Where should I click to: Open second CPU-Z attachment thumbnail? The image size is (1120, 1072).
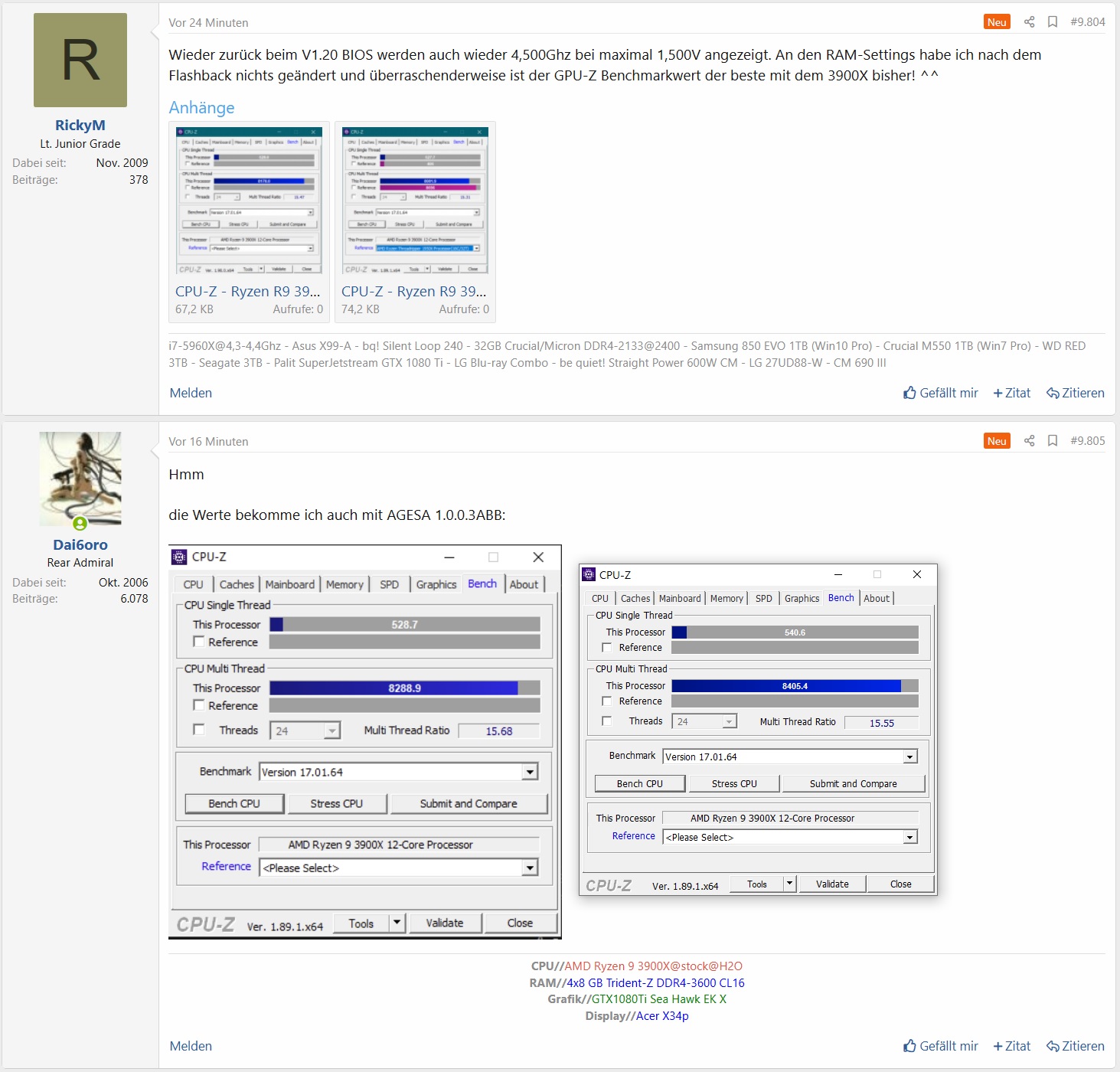[415, 201]
